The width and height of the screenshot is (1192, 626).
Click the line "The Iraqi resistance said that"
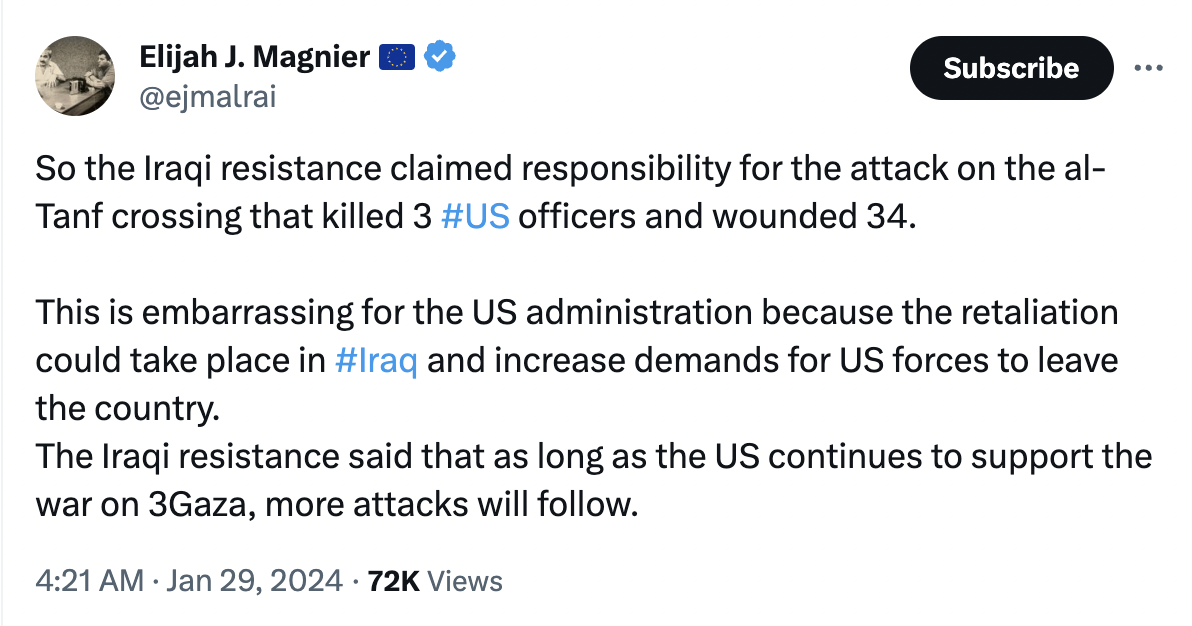pyautogui.click(x=594, y=456)
